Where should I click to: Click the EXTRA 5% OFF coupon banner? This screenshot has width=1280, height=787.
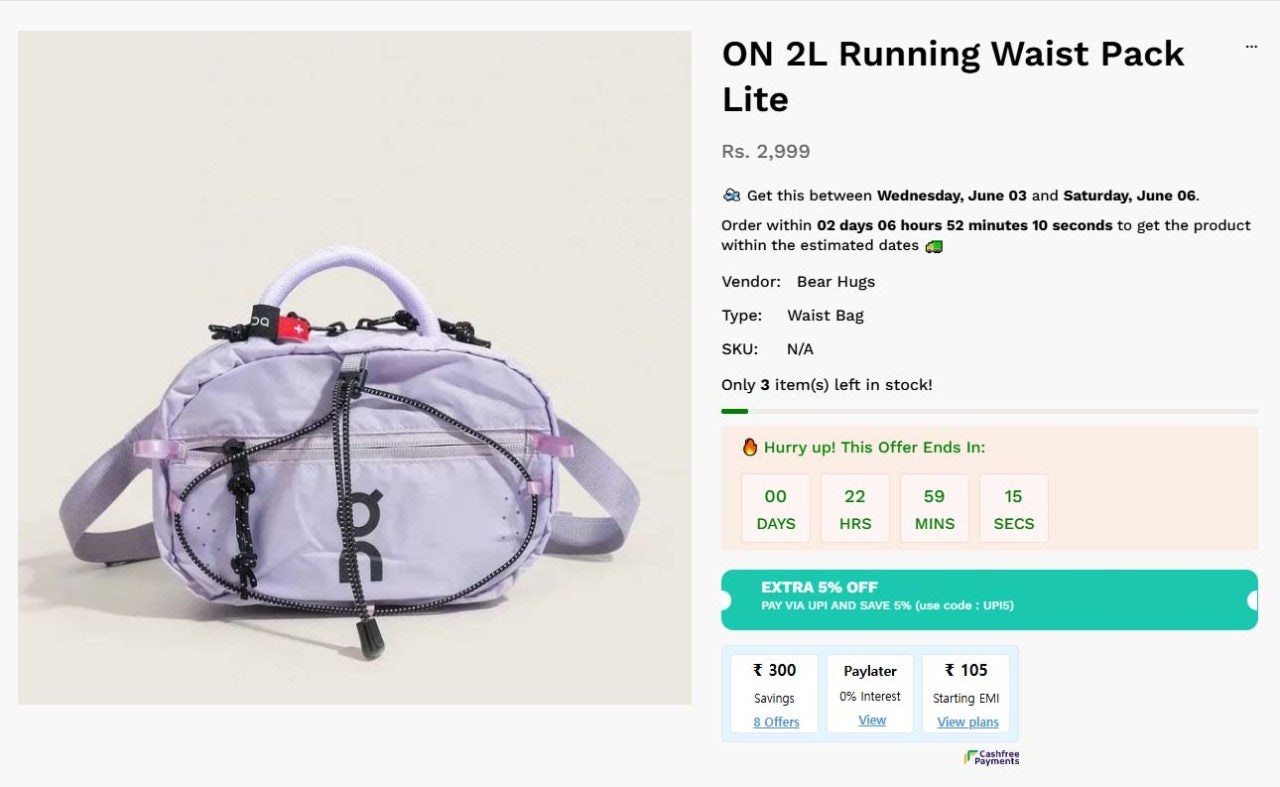tap(989, 600)
